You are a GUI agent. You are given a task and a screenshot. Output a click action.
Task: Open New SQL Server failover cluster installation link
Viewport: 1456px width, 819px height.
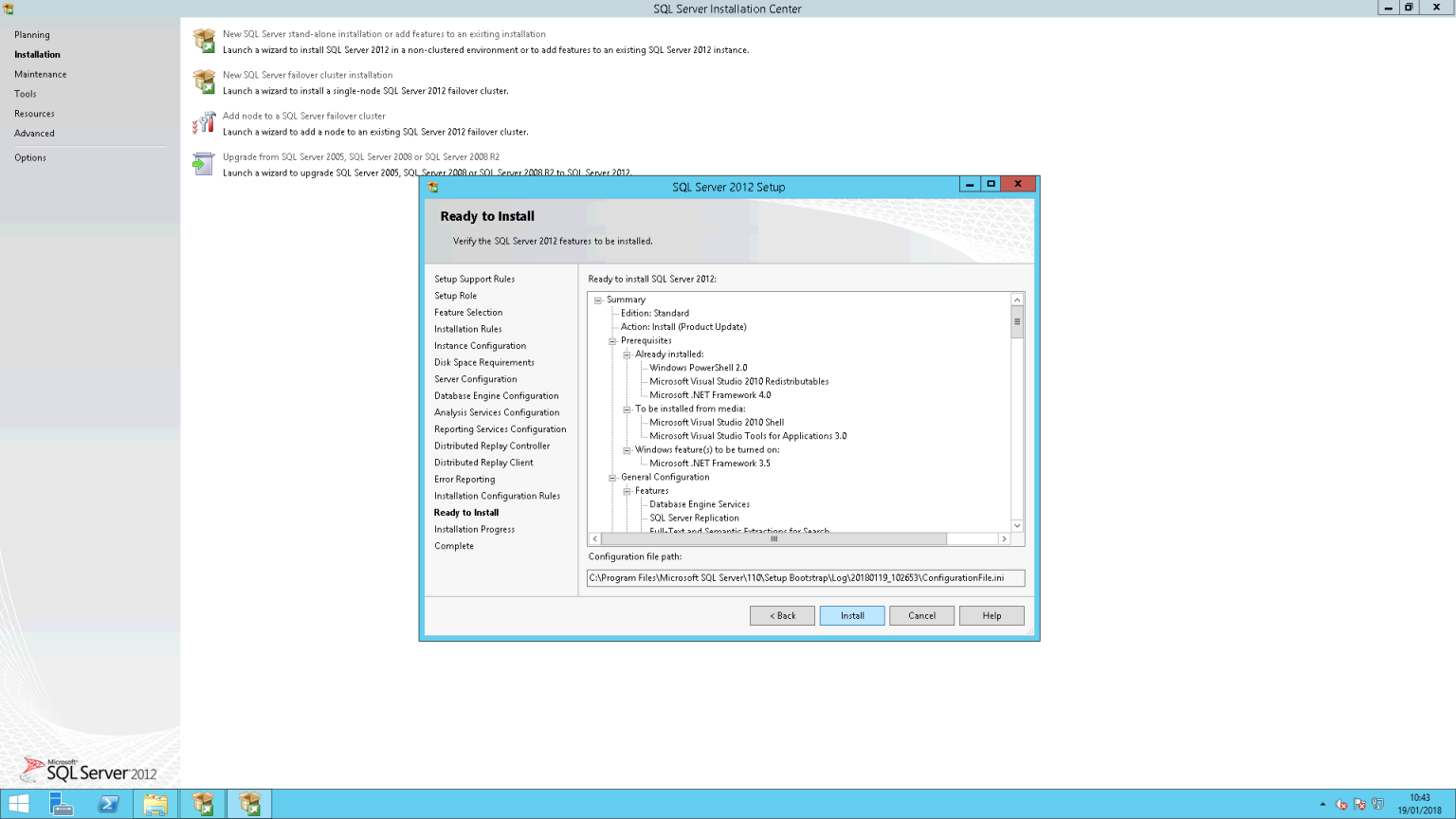307,75
